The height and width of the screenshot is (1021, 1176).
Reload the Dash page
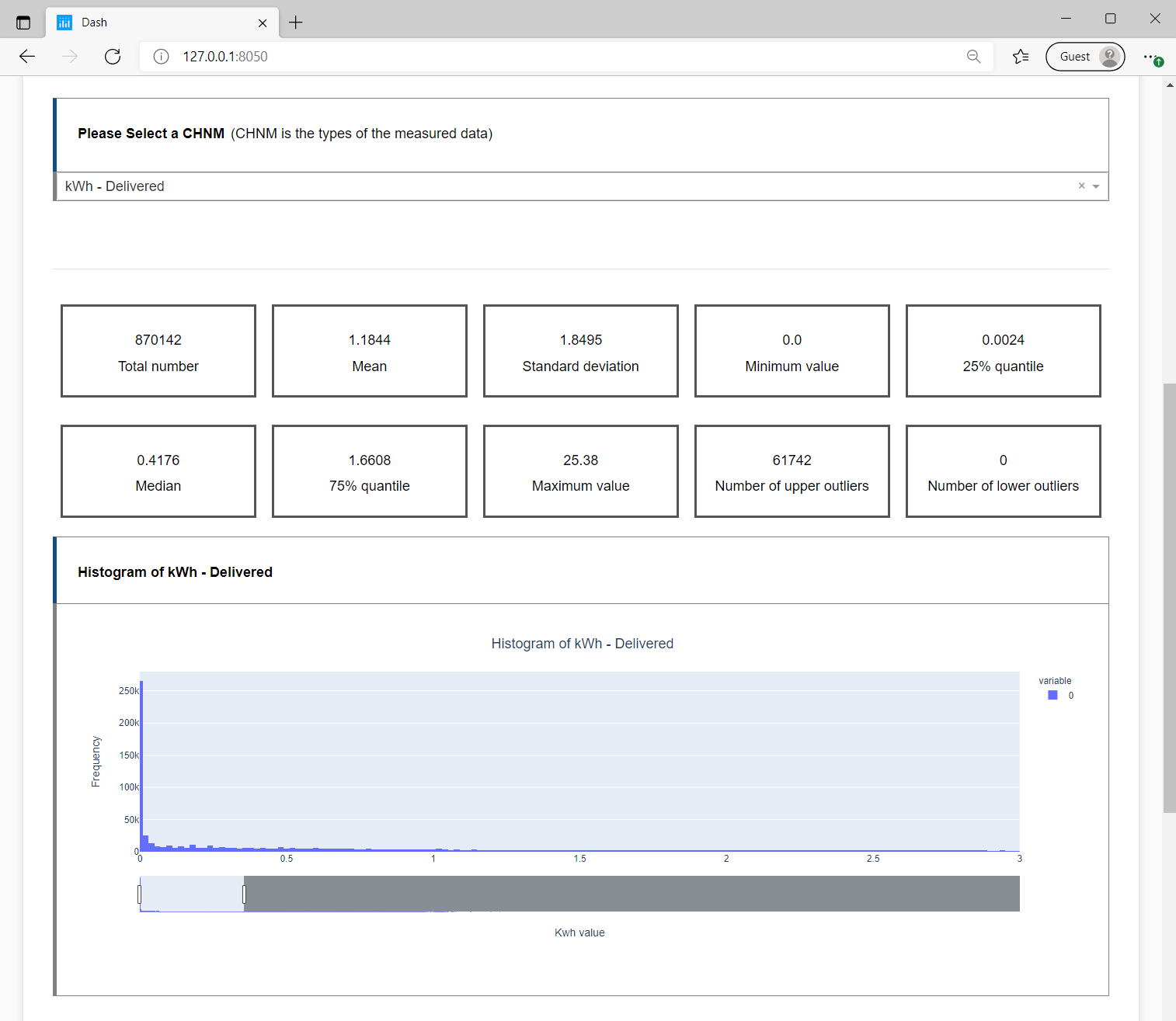(113, 56)
